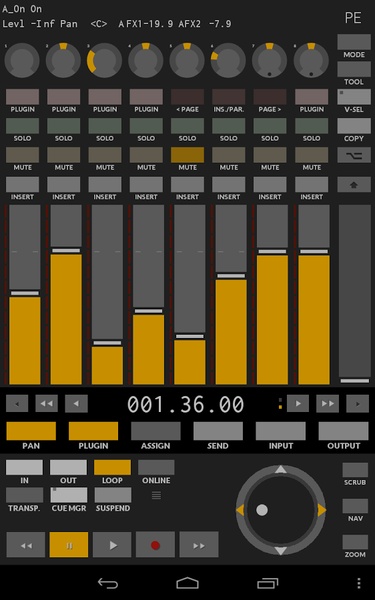The image size is (375, 600).
Task: Select the OUTPUT assignment mode
Action: coord(343,431)
